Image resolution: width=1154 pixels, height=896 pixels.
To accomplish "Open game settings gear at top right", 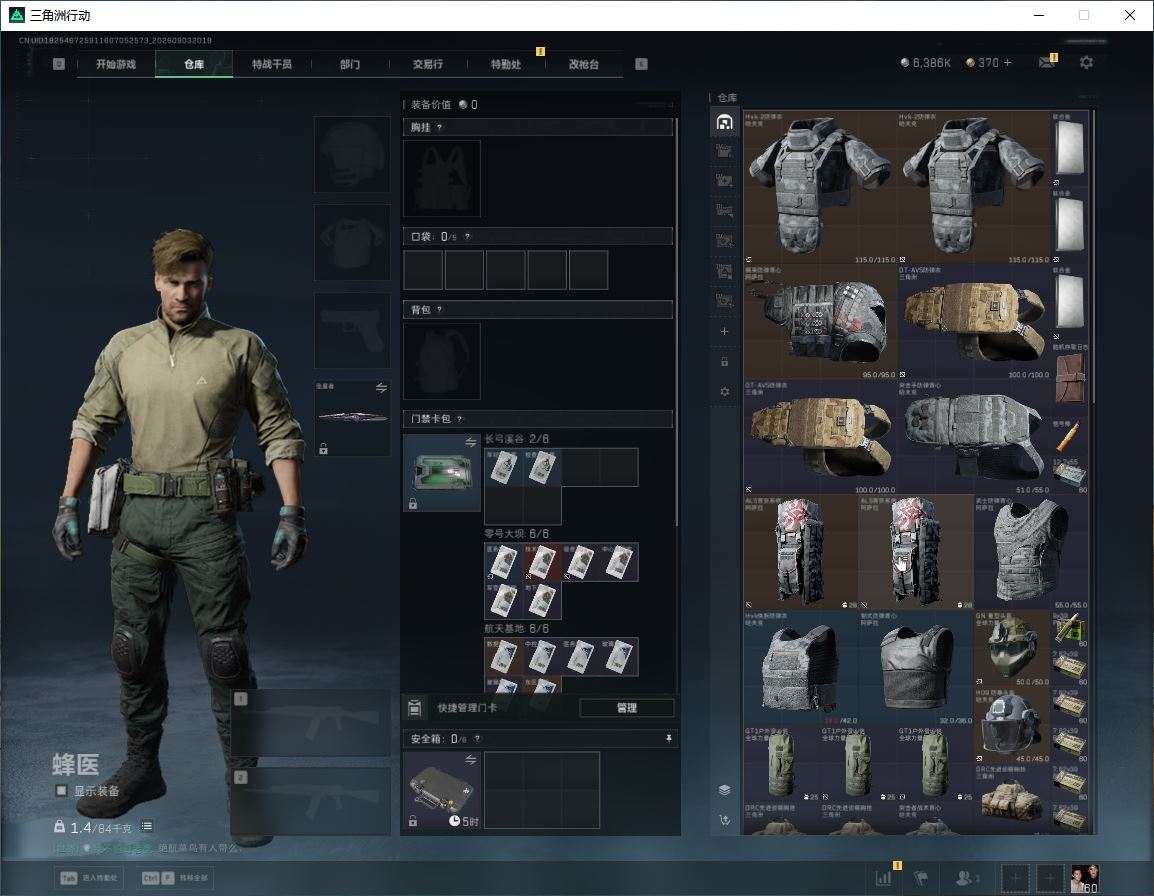I will tap(1086, 63).
